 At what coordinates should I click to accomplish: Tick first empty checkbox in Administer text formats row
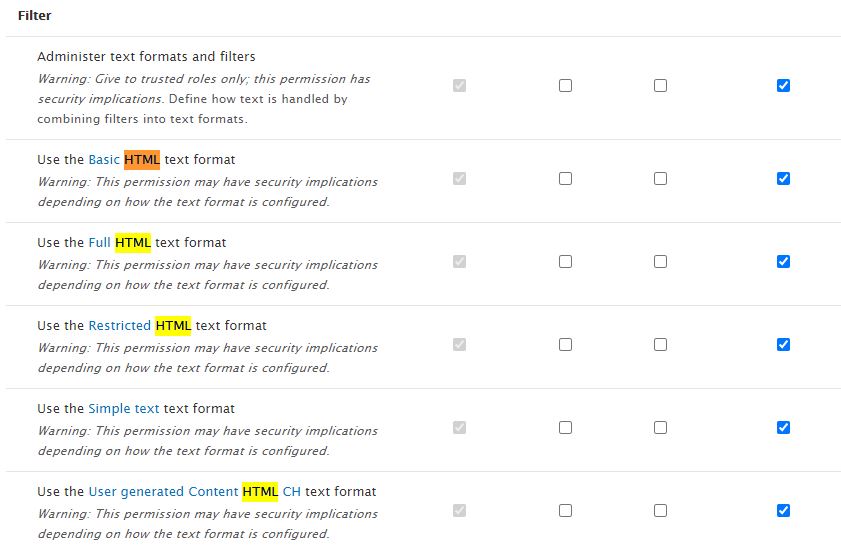565,86
